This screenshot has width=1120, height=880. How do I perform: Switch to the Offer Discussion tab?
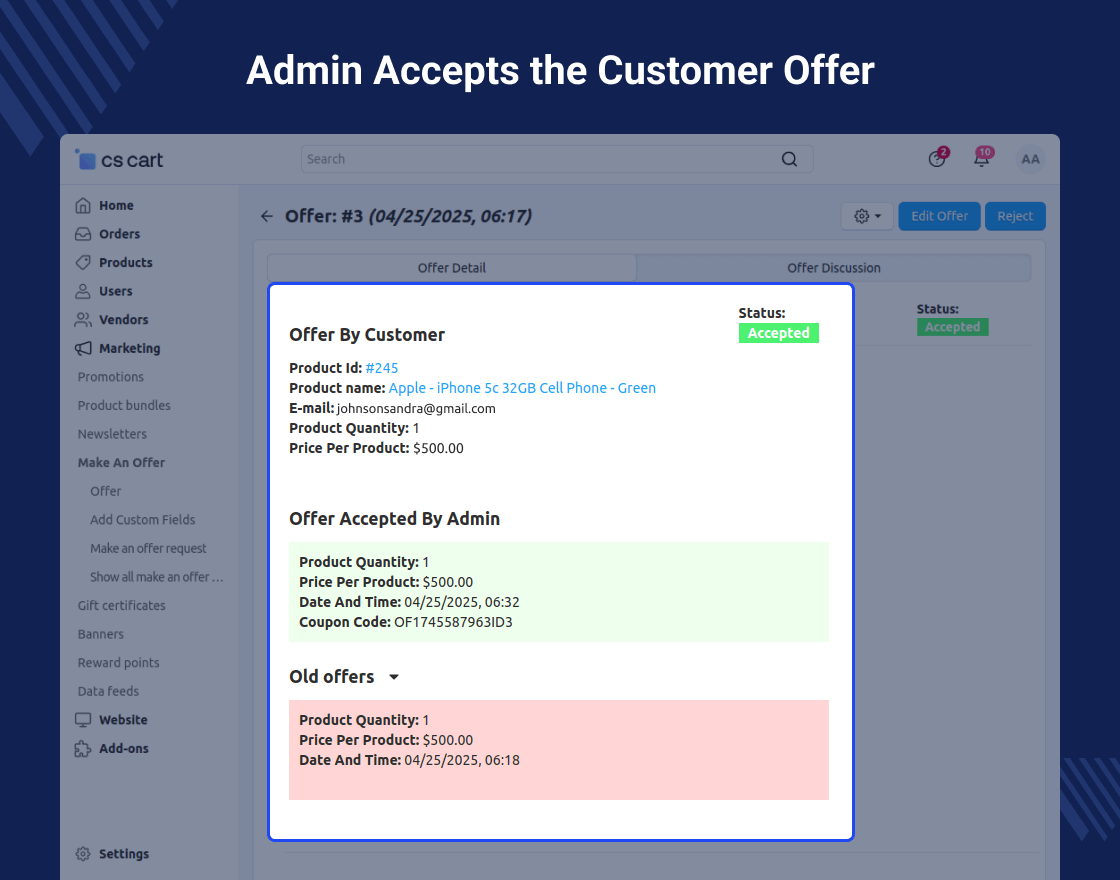point(833,268)
